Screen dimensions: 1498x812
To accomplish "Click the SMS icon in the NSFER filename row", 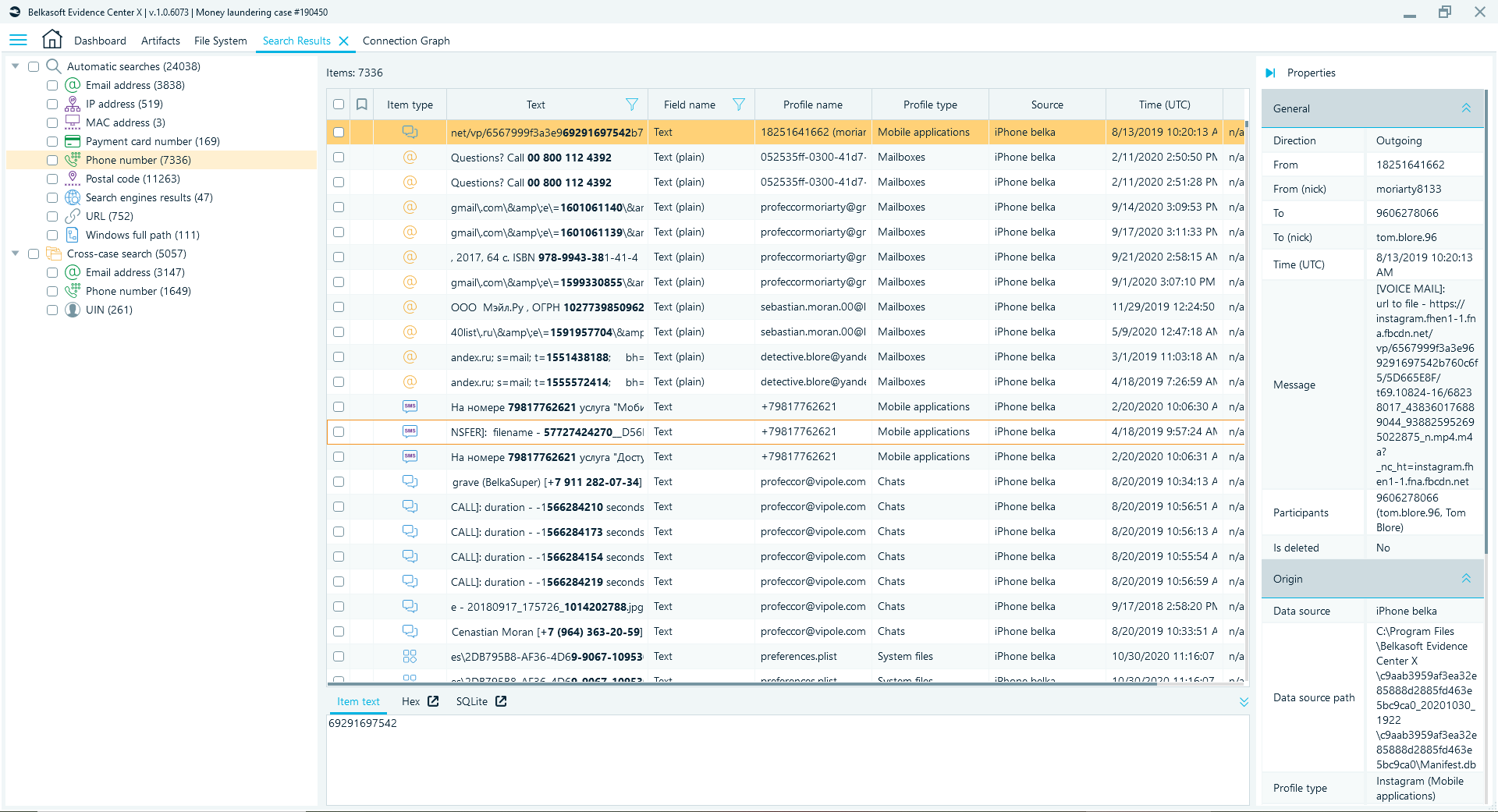I will (x=410, y=431).
